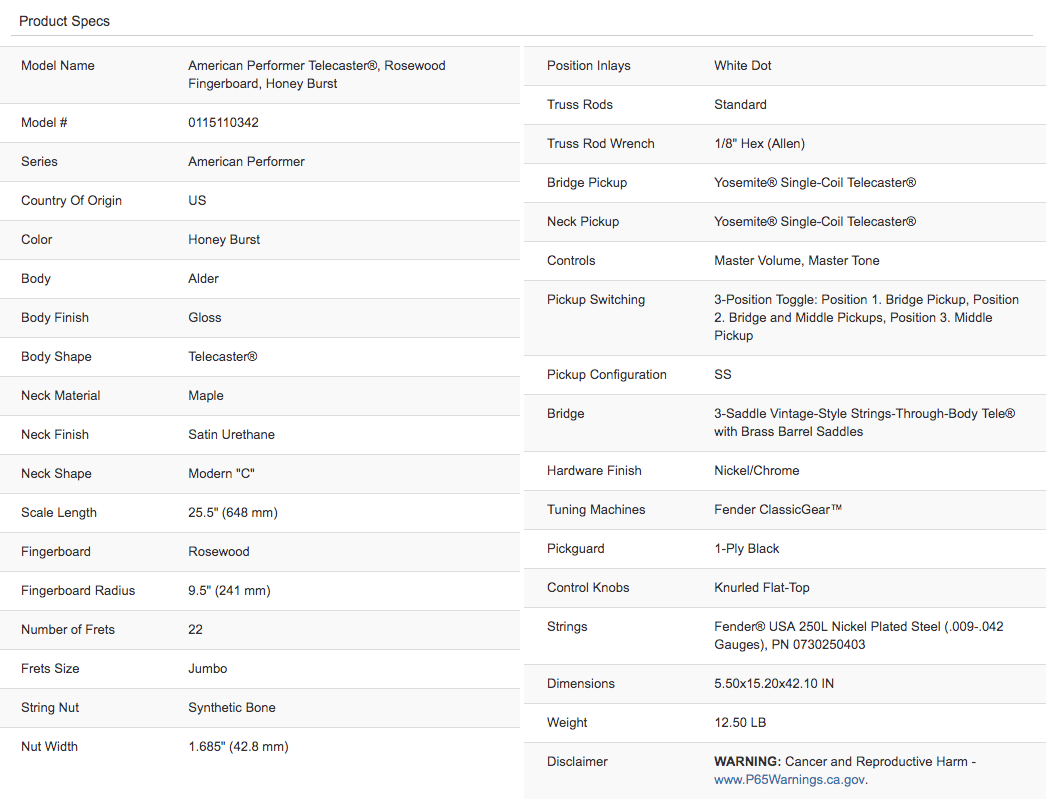The height and width of the screenshot is (805, 1048).
Task: Click the Pickup Switching description text
Action: 866,318
